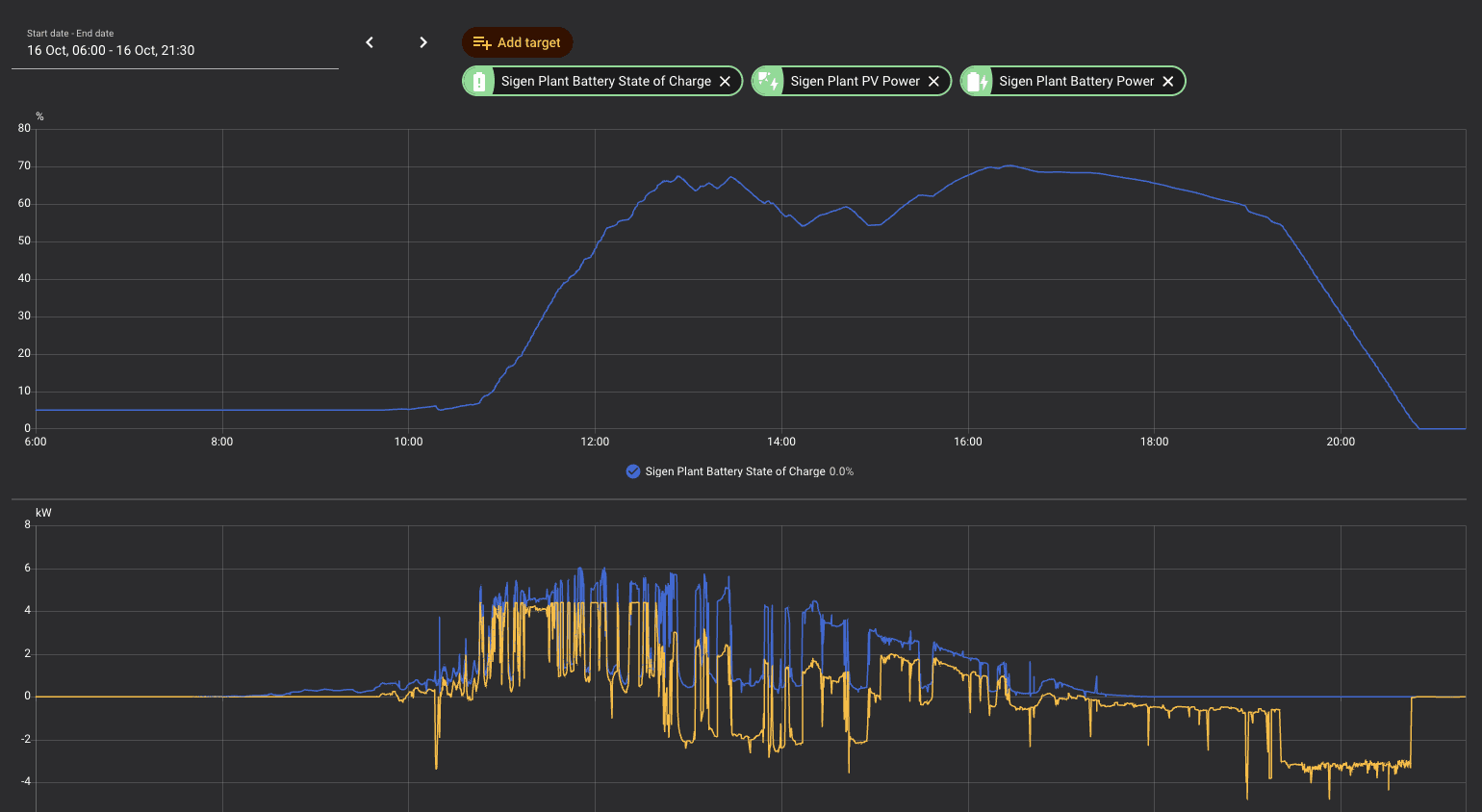Image resolution: width=1482 pixels, height=812 pixels.
Task: Click the legend label Sigen Plant Battery State of Charge
Action: point(735,471)
